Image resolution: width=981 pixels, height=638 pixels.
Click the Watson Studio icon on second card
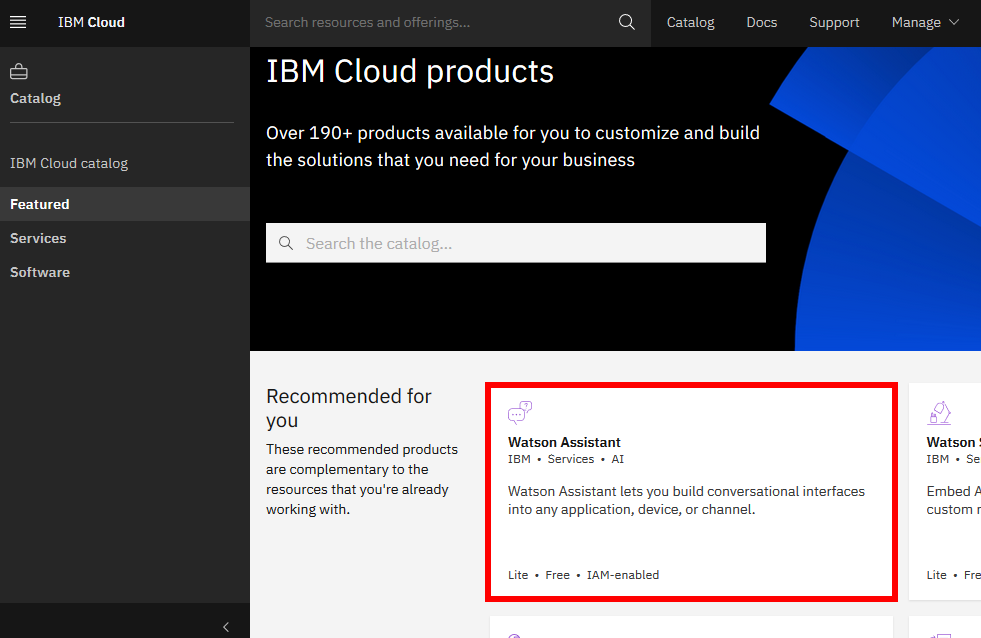click(939, 413)
